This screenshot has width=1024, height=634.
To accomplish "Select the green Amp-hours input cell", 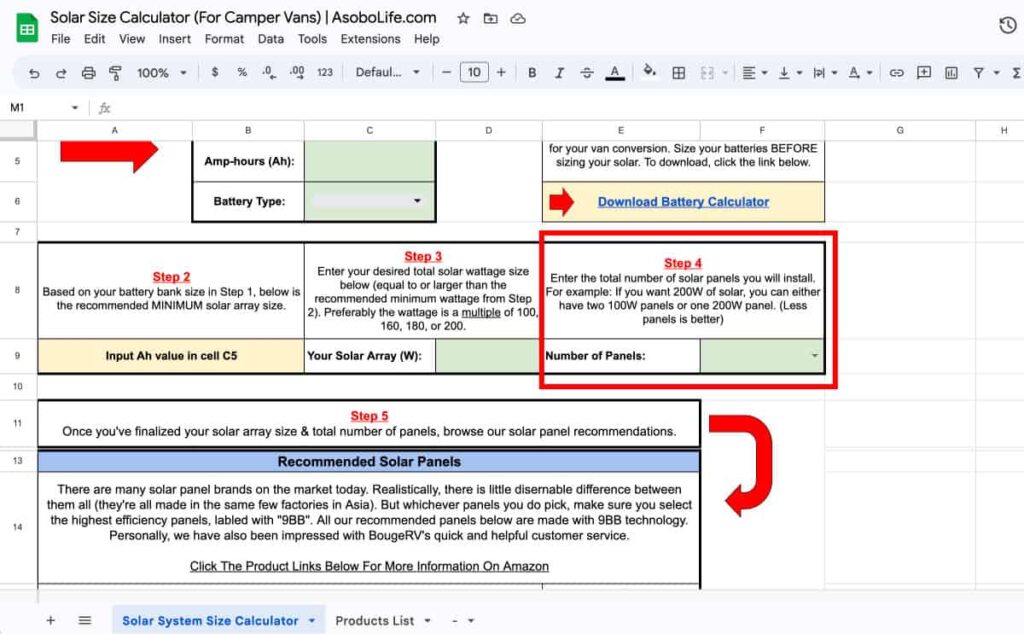I will pyautogui.click(x=370, y=161).
